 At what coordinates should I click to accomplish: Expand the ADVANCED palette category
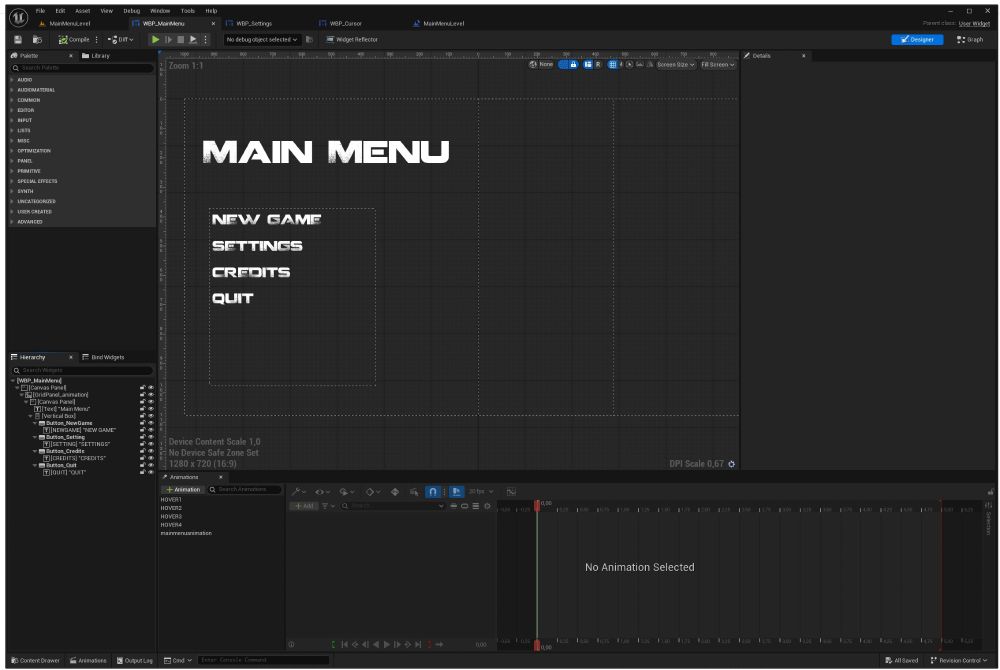[x=12, y=222]
